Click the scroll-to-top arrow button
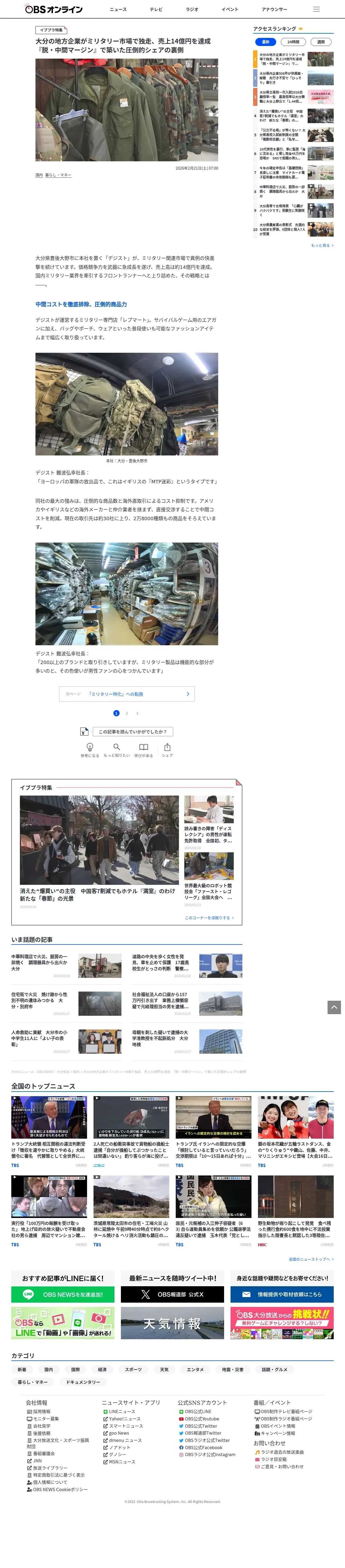Image resolution: width=345 pixels, height=1568 pixels. click(x=334, y=1007)
